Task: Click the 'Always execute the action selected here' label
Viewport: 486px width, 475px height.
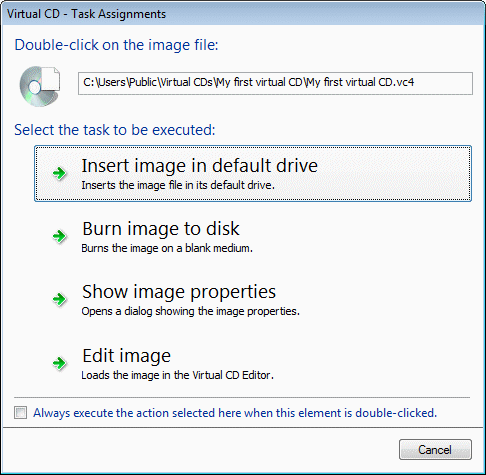Action: tap(235, 413)
